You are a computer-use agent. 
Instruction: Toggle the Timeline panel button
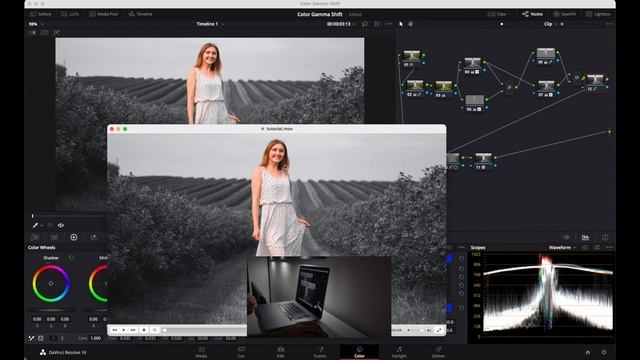(140, 14)
